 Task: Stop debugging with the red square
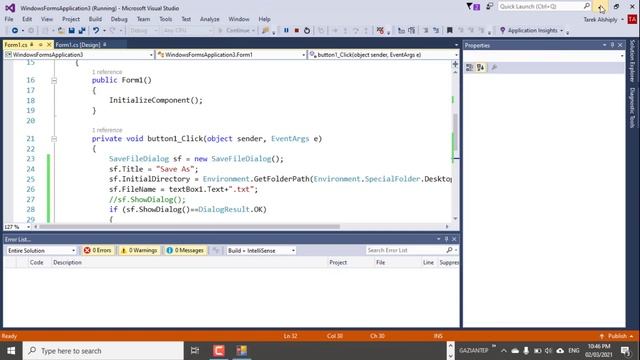point(297,31)
